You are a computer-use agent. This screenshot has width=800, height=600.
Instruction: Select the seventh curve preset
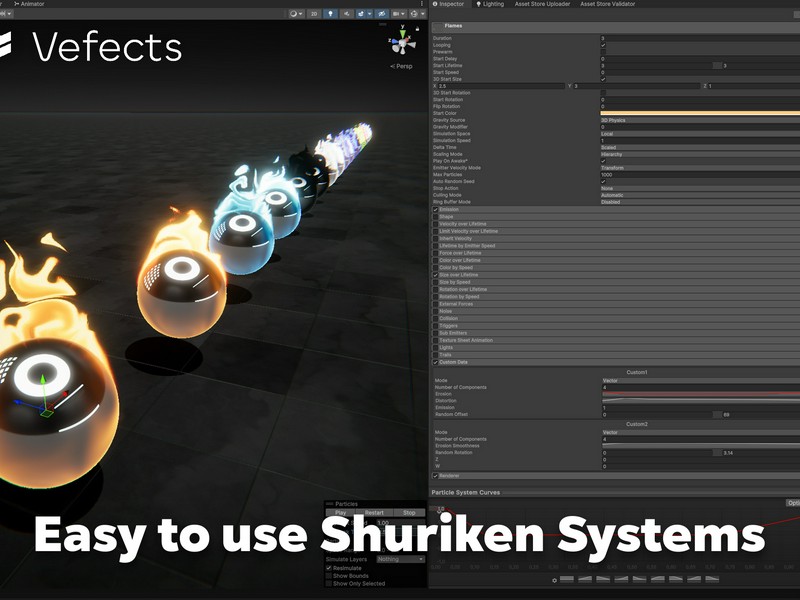click(676, 579)
